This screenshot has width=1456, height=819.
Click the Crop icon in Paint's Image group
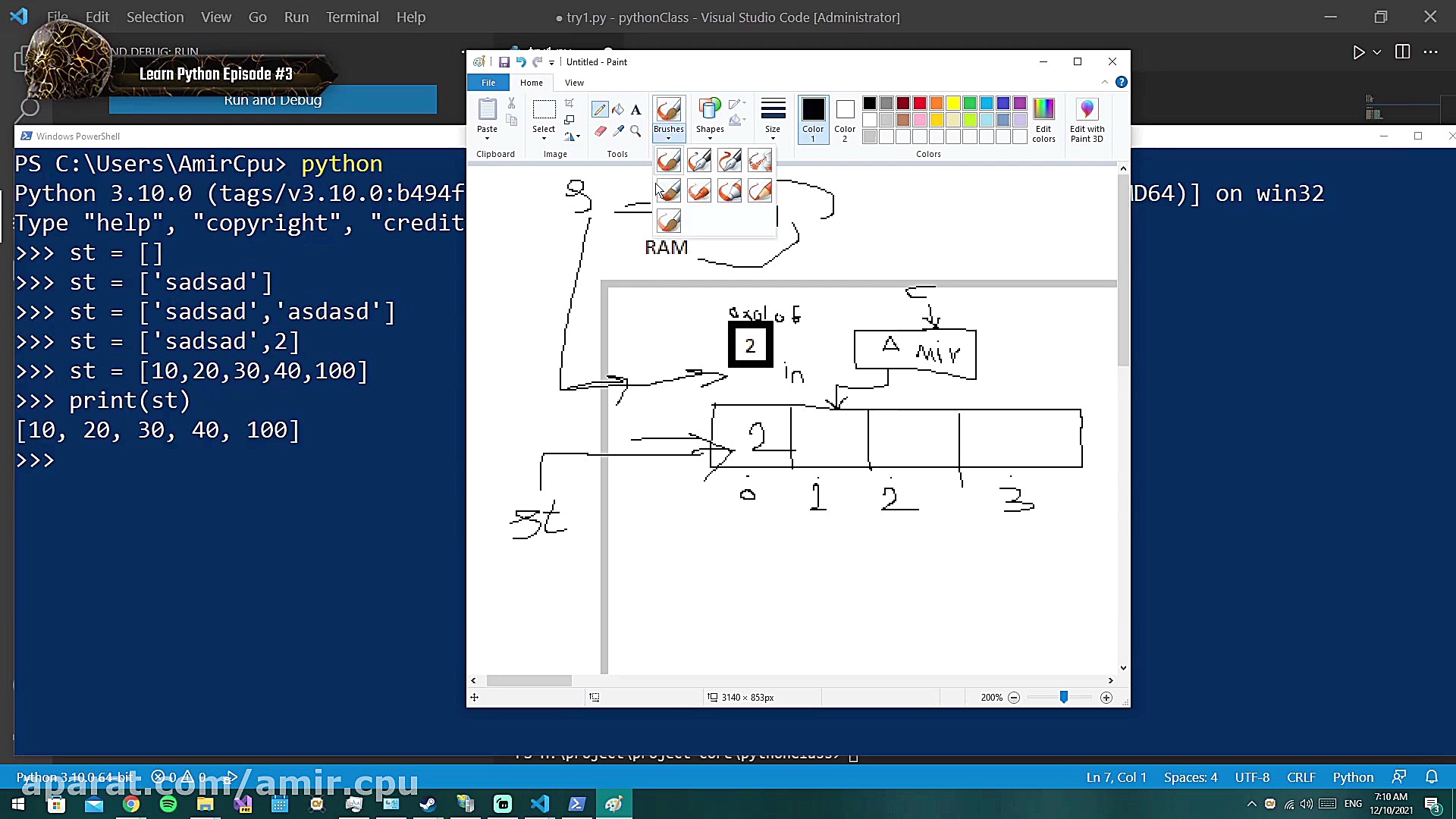[x=570, y=103]
